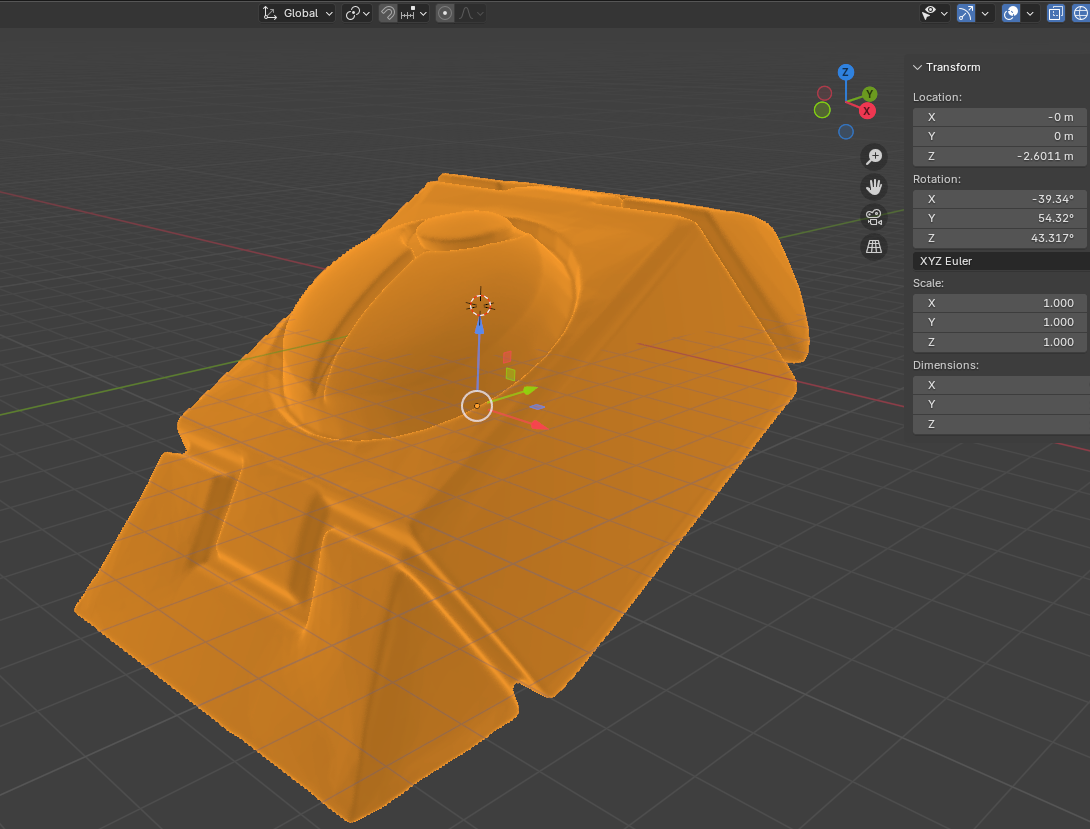Click the transform orientation axes icon
Image resolution: width=1090 pixels, height=829 pixels.
pos(270,13)
